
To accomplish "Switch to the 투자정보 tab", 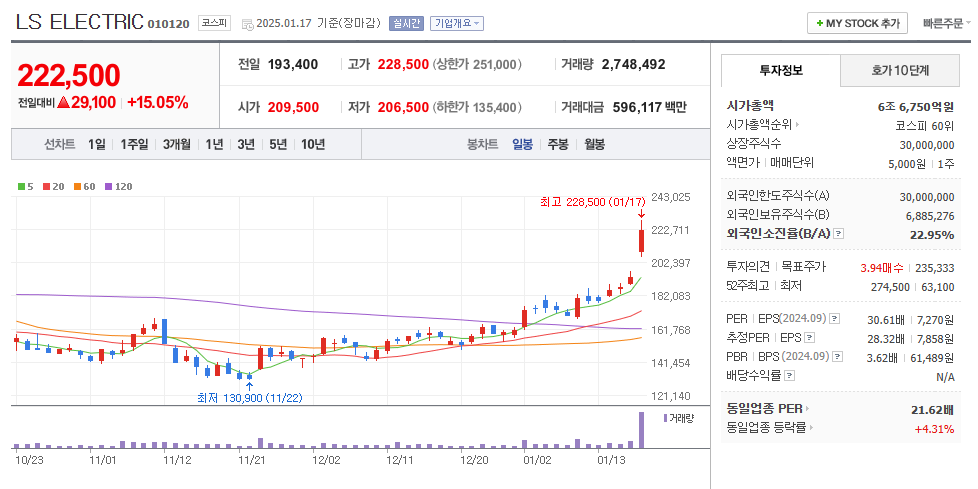I will pos(781,70).
